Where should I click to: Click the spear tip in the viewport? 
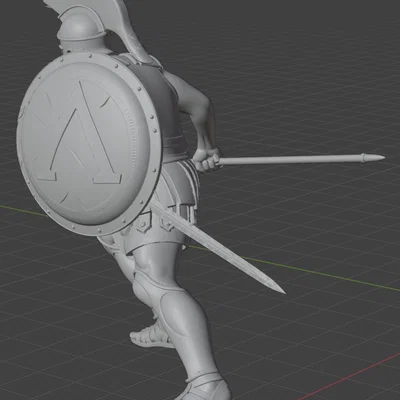[373, 157]
